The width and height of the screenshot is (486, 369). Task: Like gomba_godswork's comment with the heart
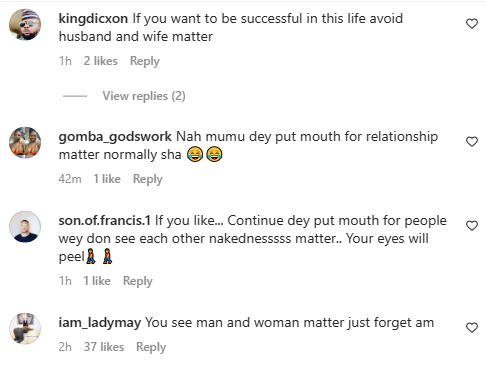tap(472, 142)
